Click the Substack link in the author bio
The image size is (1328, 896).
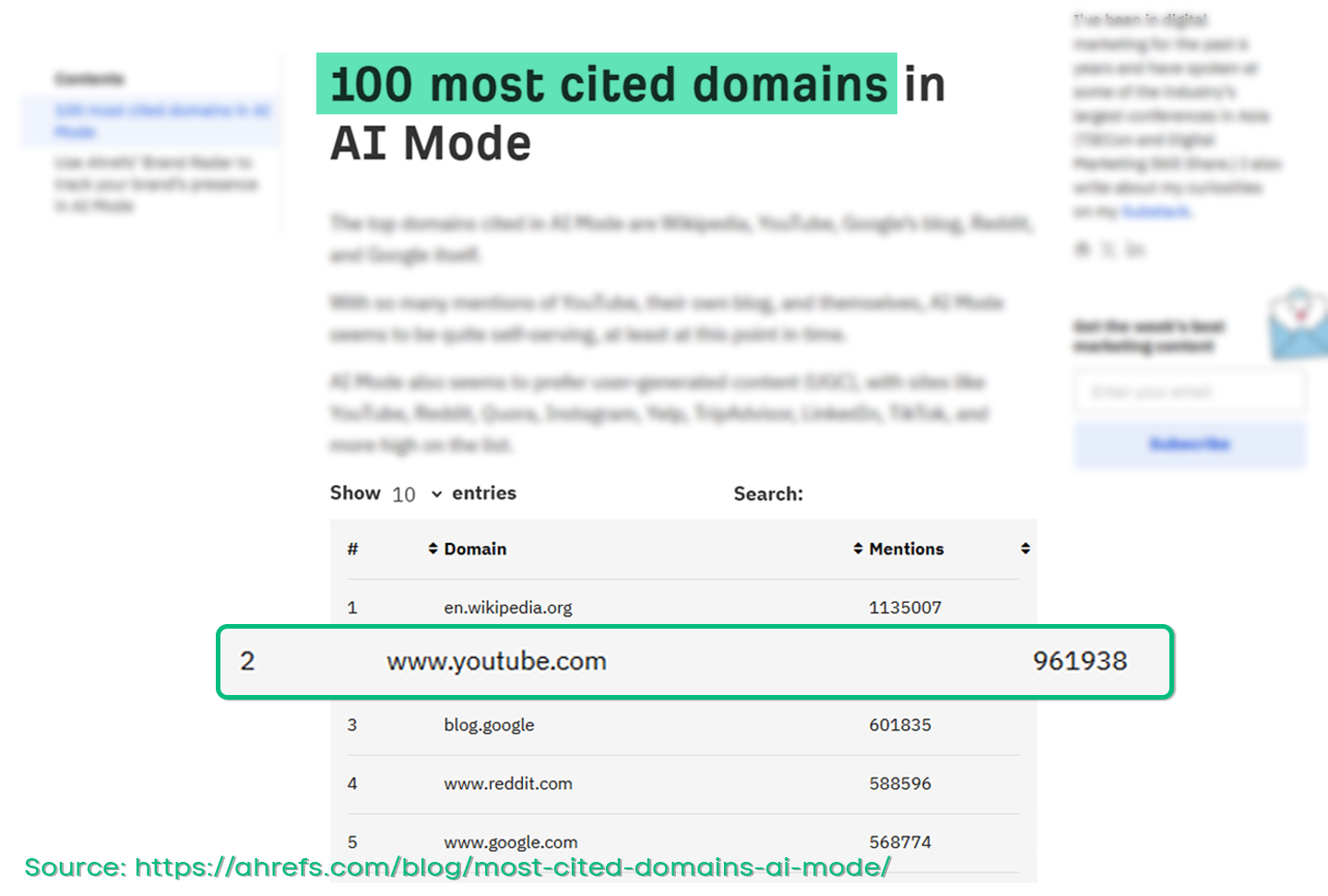(1156, 210)
